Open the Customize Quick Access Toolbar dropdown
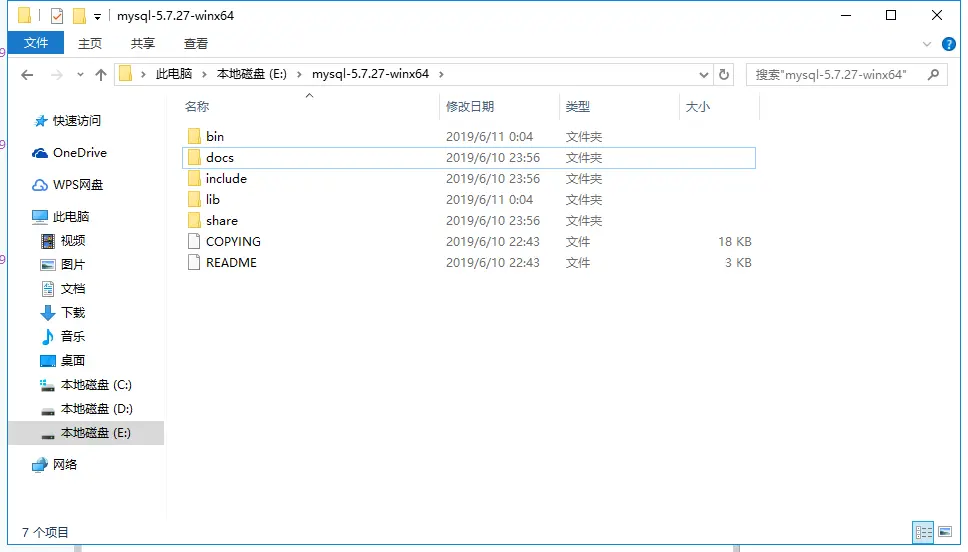This screenshot has height=552, width=968. click(x=97, y=17)
